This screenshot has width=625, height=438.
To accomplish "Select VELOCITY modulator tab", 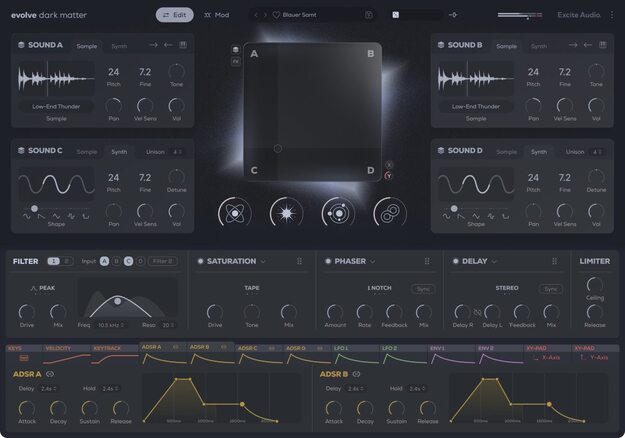I will (66, 354).
